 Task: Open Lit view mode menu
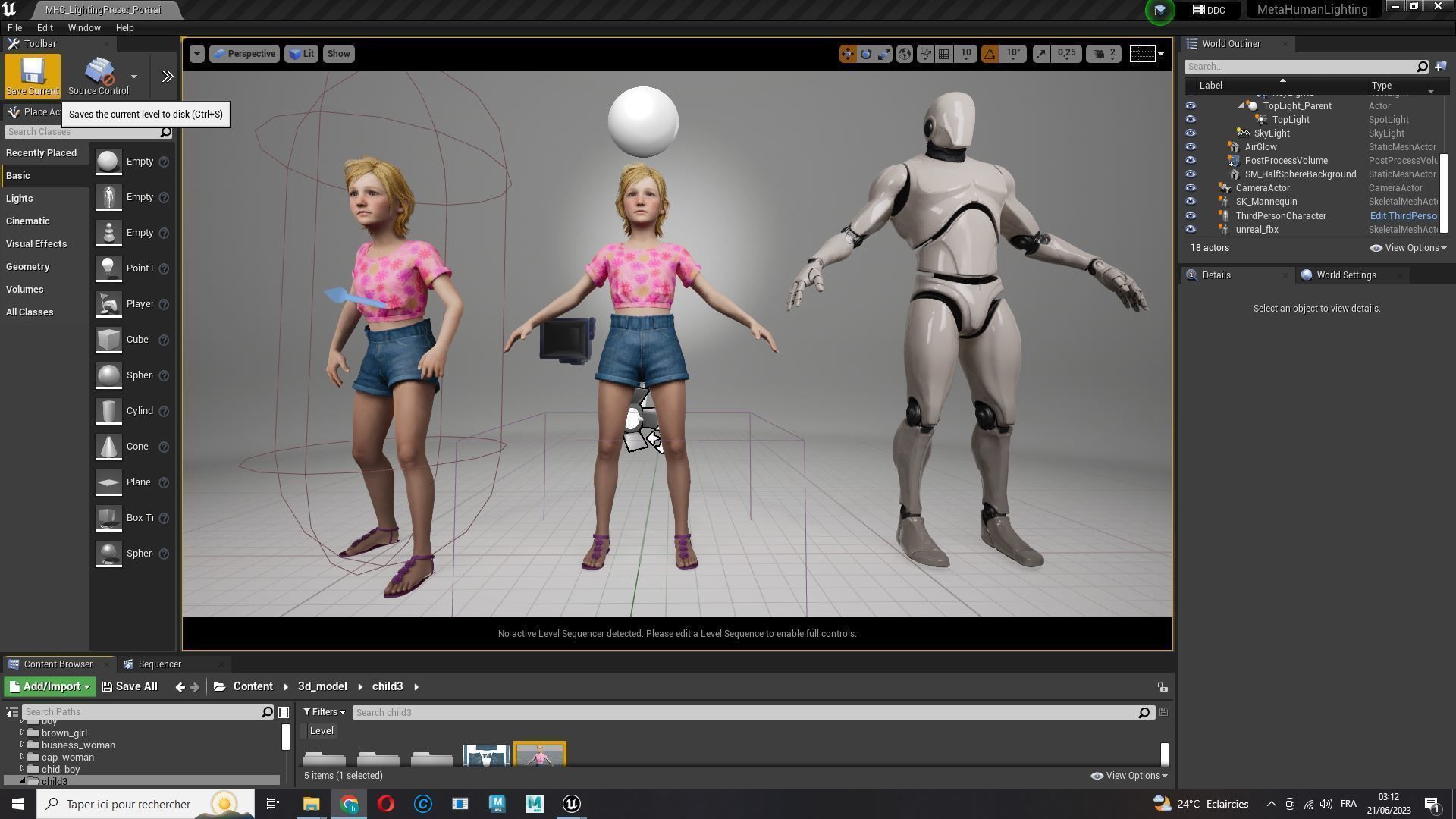pos(301,54)
